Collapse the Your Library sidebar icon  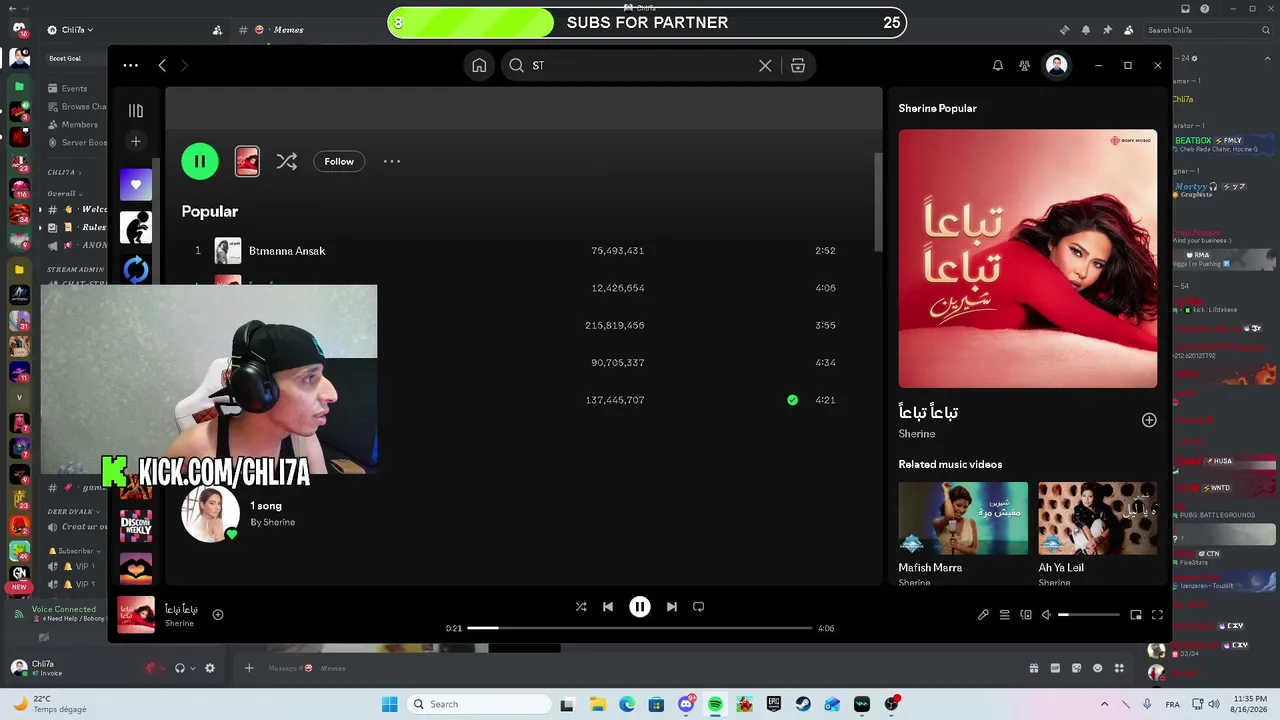pos(136,111)
